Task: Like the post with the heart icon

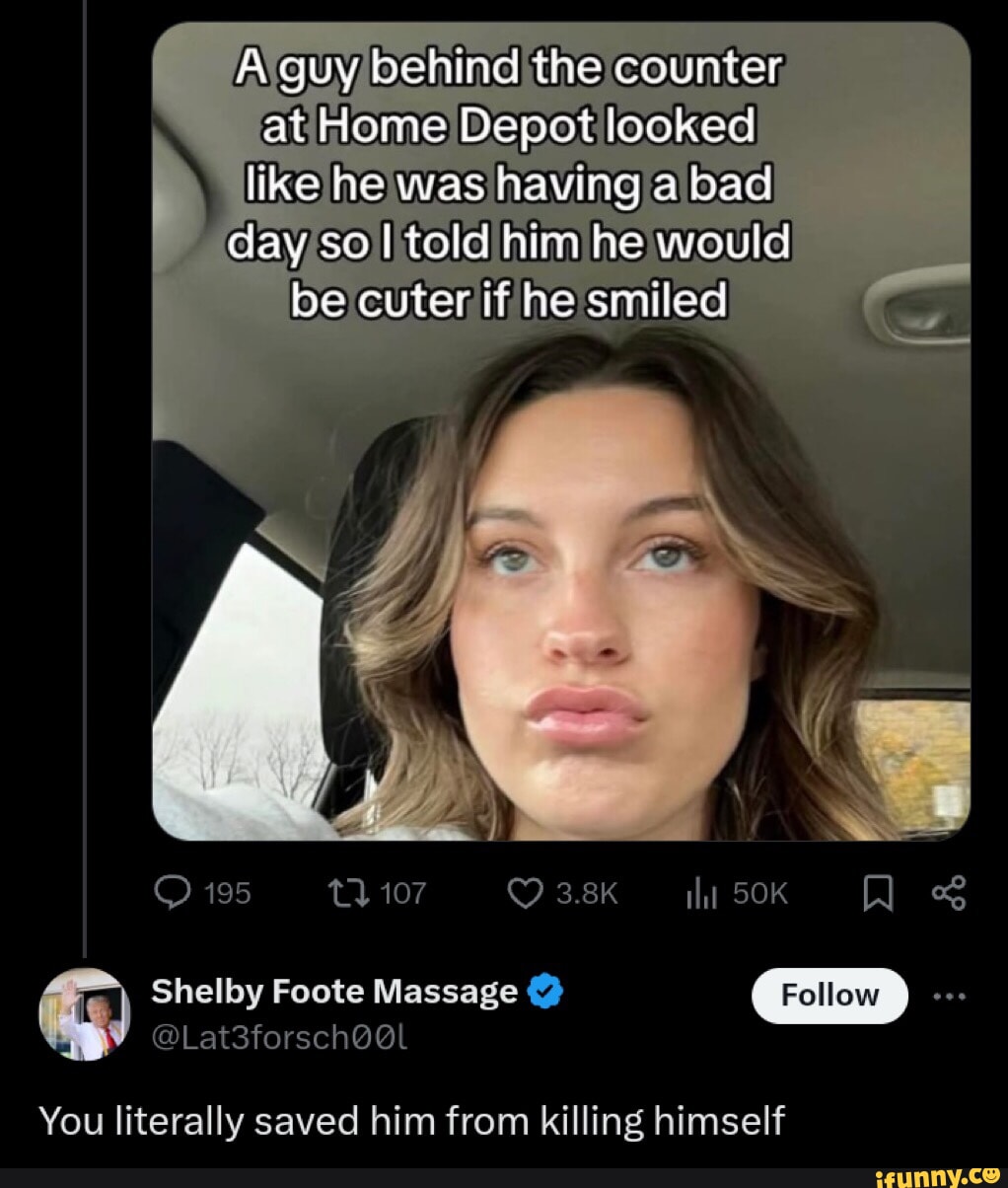Action: coord(523,894)
